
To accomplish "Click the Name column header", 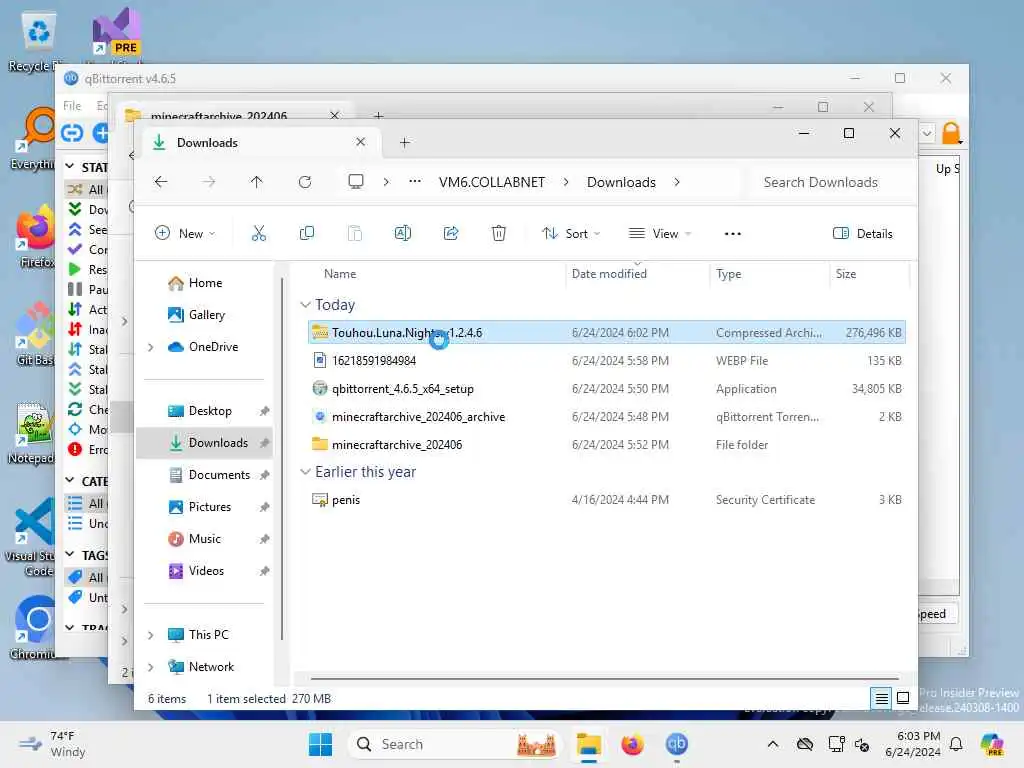I will click(x=340, y=274).
